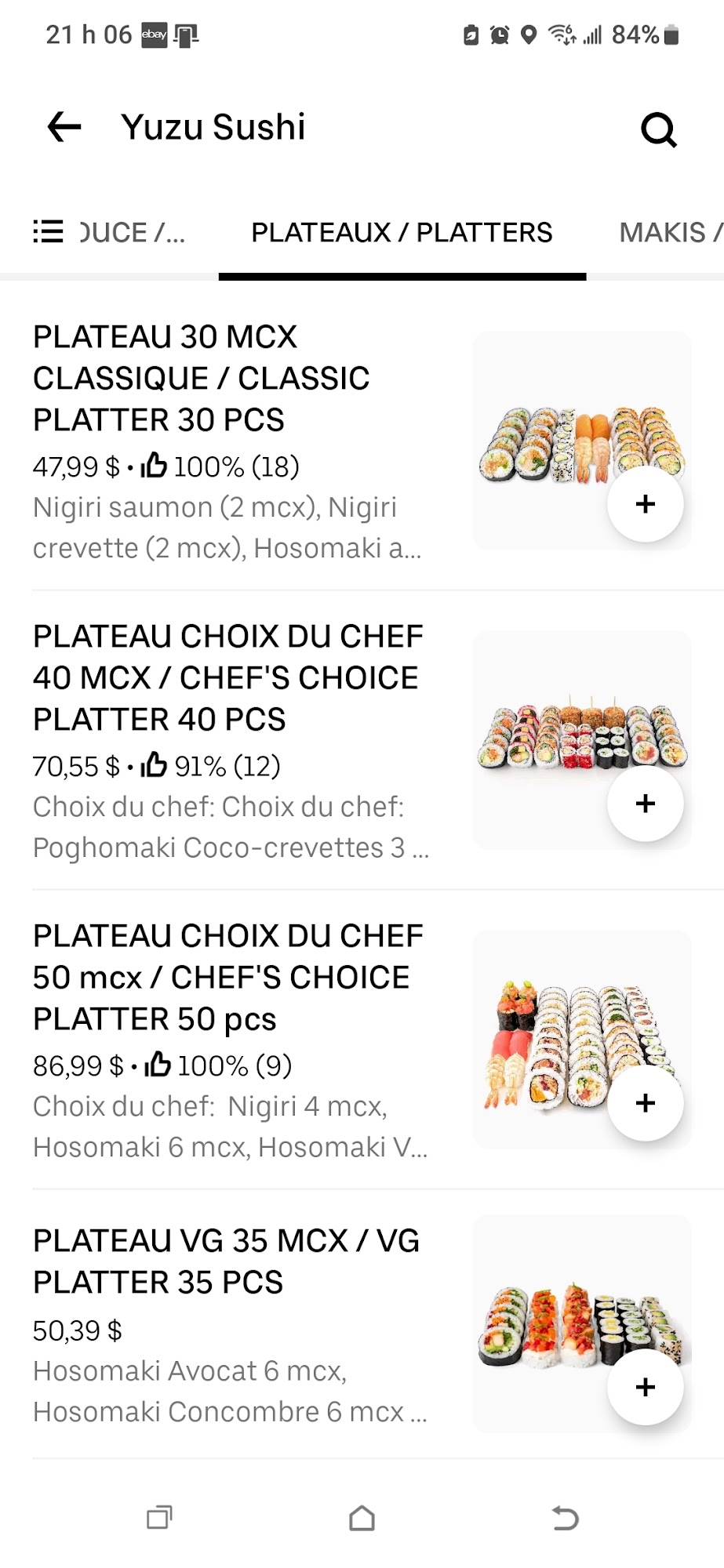Image resolution: width=724 pixels, height=1568 pixels.
Task: Add Chef's Choice Platter 40 PCS
Action: pos(645,804)
